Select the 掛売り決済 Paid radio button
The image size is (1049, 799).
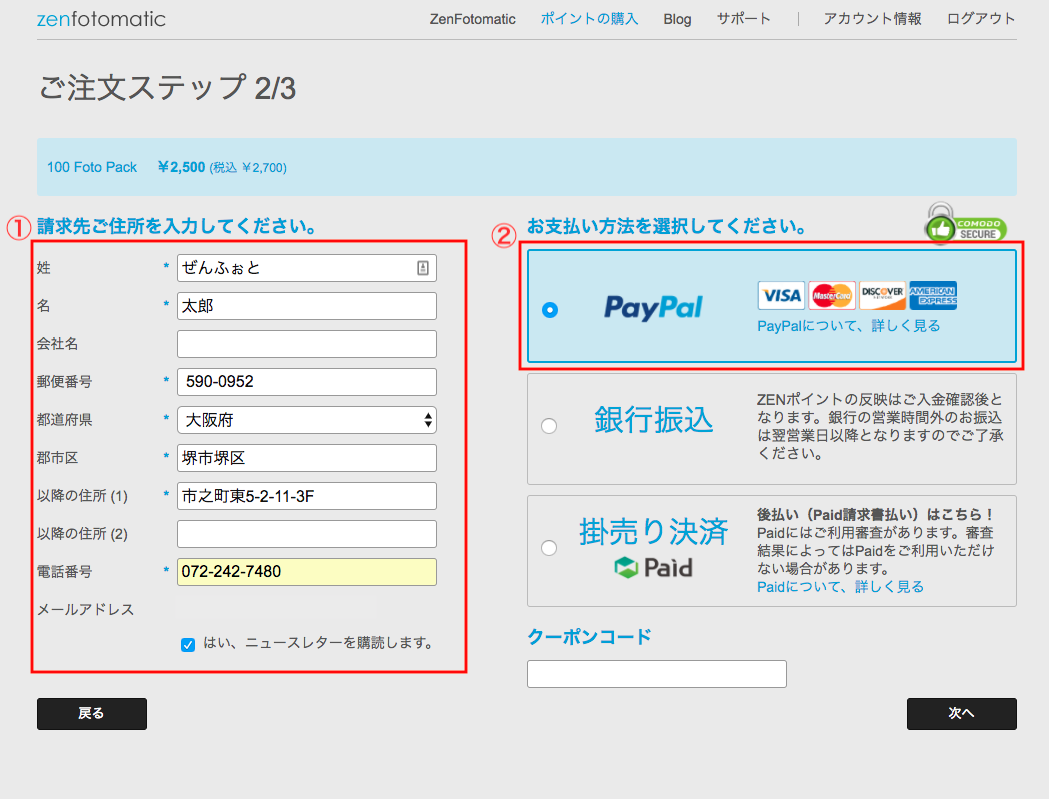[549, 548]
